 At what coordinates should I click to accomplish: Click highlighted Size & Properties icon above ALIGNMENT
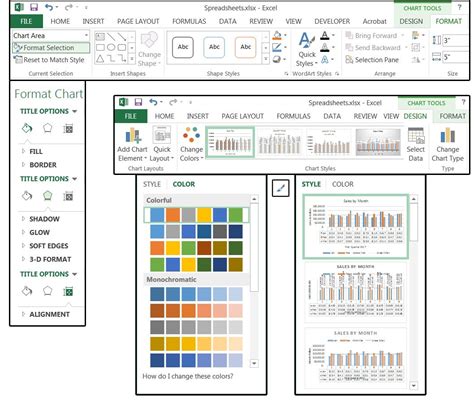(x=68, y=292)
